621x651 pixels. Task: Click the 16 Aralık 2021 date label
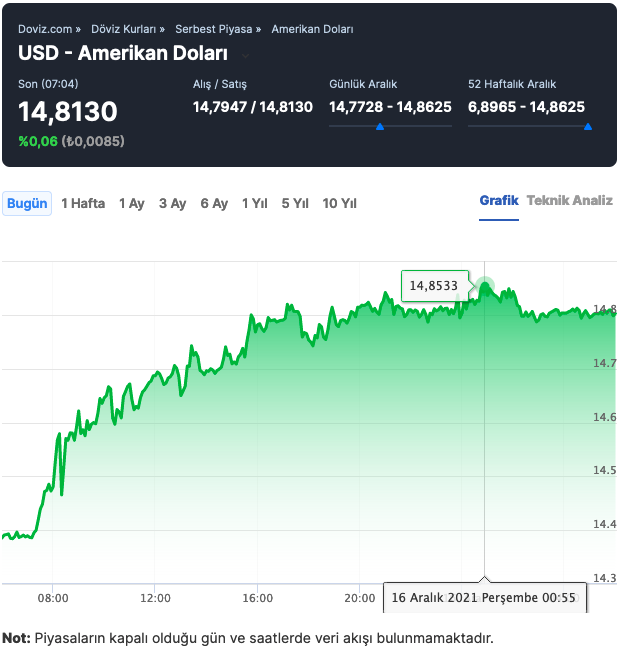484,597
